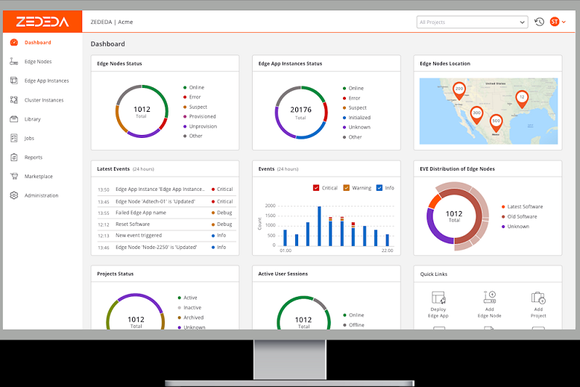This screenshot has width=580, height=387.
Task: Open Reports menu item
Action: pos(33,157)
